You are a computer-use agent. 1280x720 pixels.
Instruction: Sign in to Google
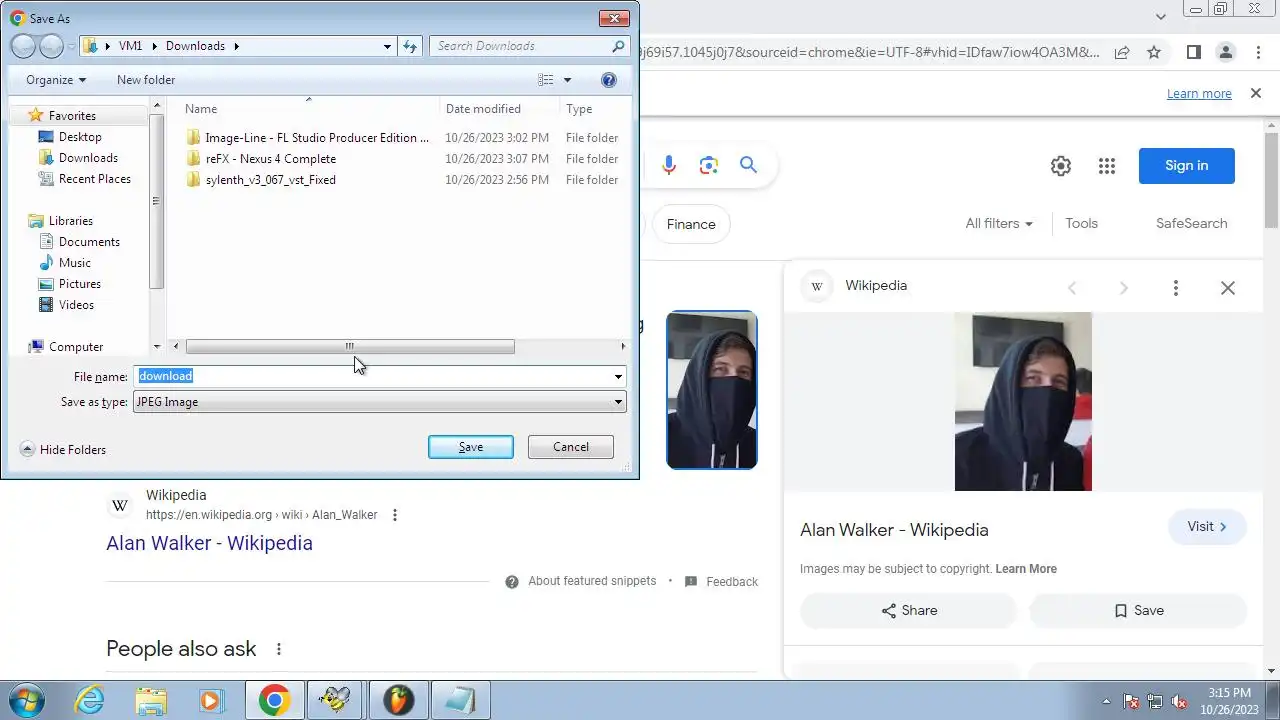1187,166
